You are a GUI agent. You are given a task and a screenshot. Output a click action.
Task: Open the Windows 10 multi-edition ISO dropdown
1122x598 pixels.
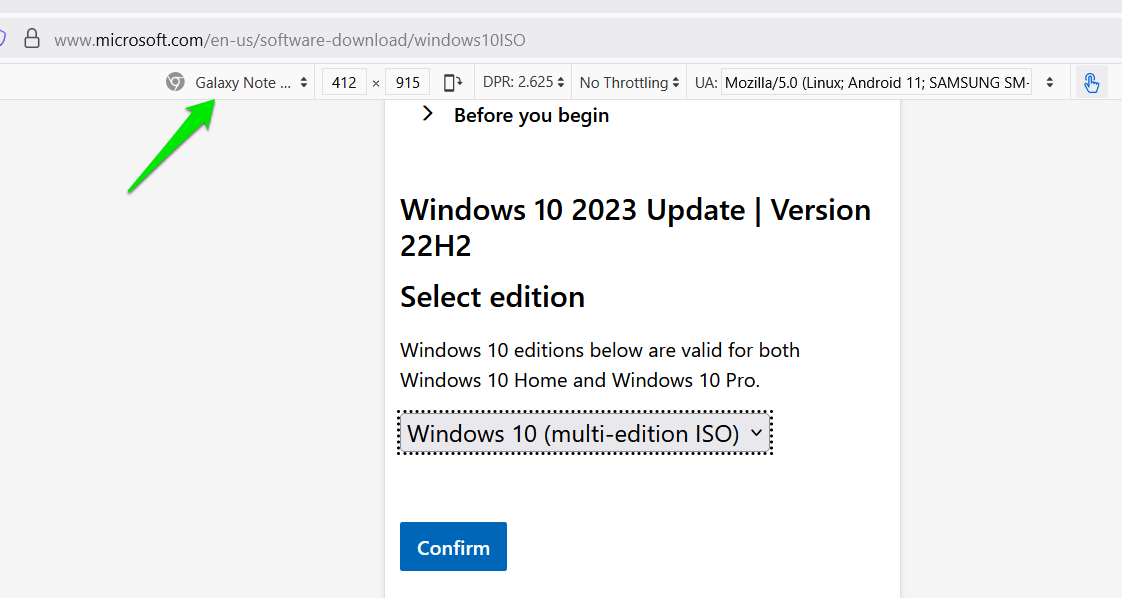(x=585, y=433)
